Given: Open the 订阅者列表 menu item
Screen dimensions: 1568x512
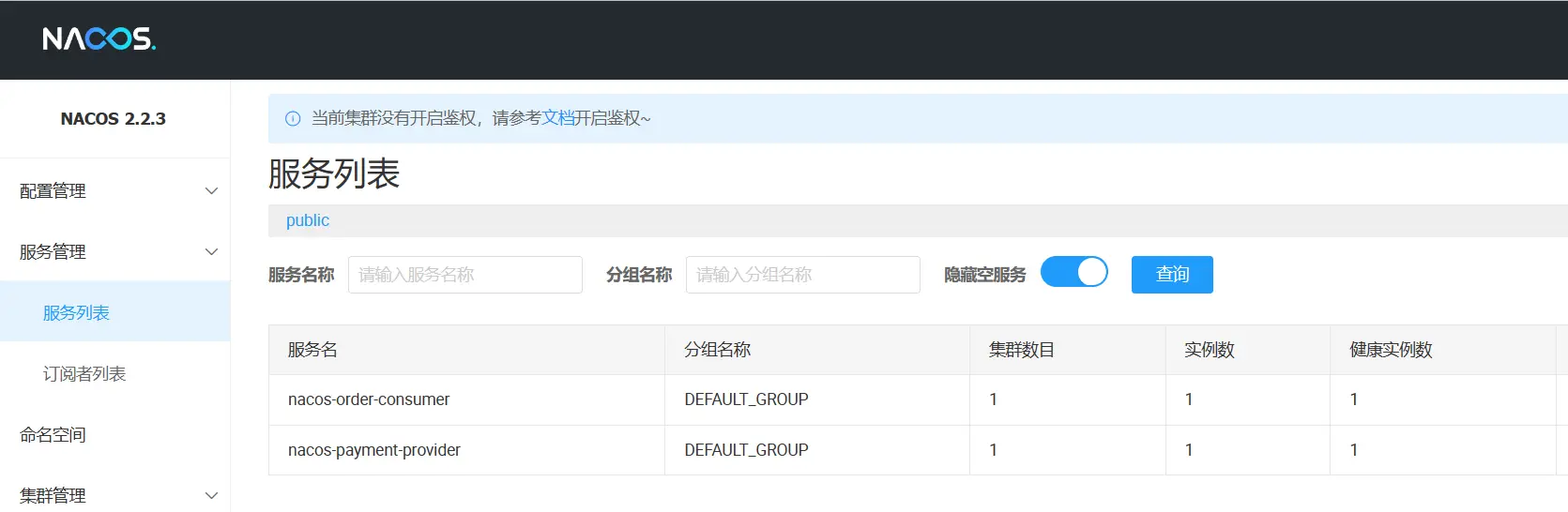Looking at the screenshot, I should pos(84,374).
